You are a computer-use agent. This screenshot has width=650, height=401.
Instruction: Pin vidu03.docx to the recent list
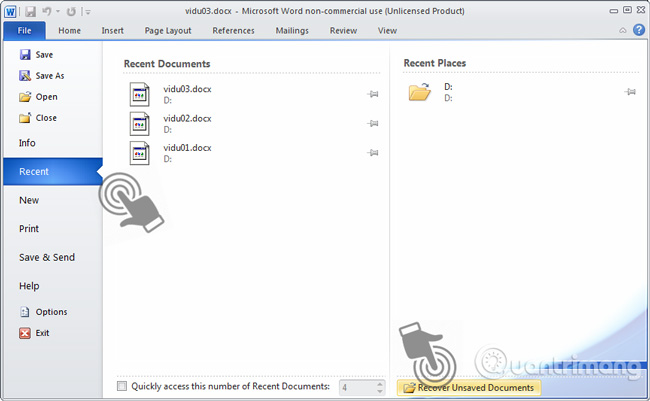(373, 94)
